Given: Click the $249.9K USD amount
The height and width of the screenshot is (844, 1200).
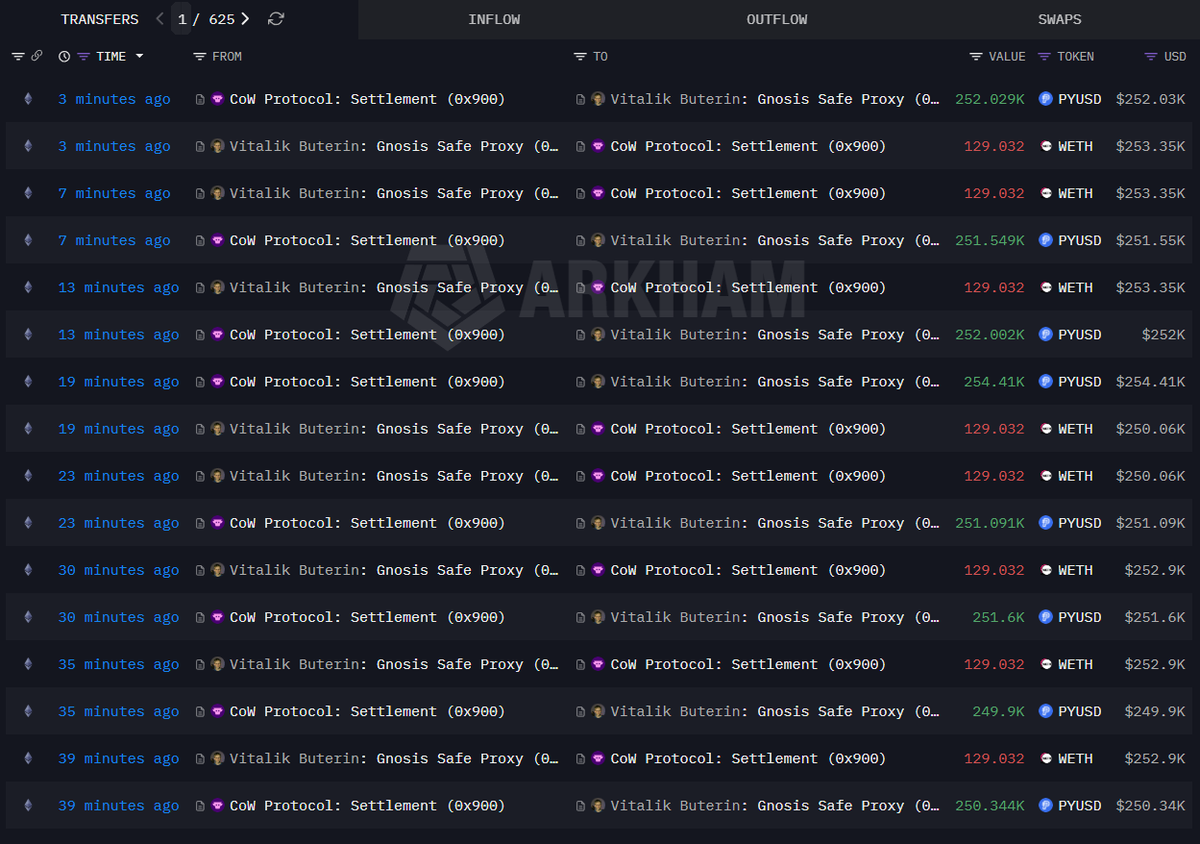Looking at the screenshot, I should (x=1155, y=712).
